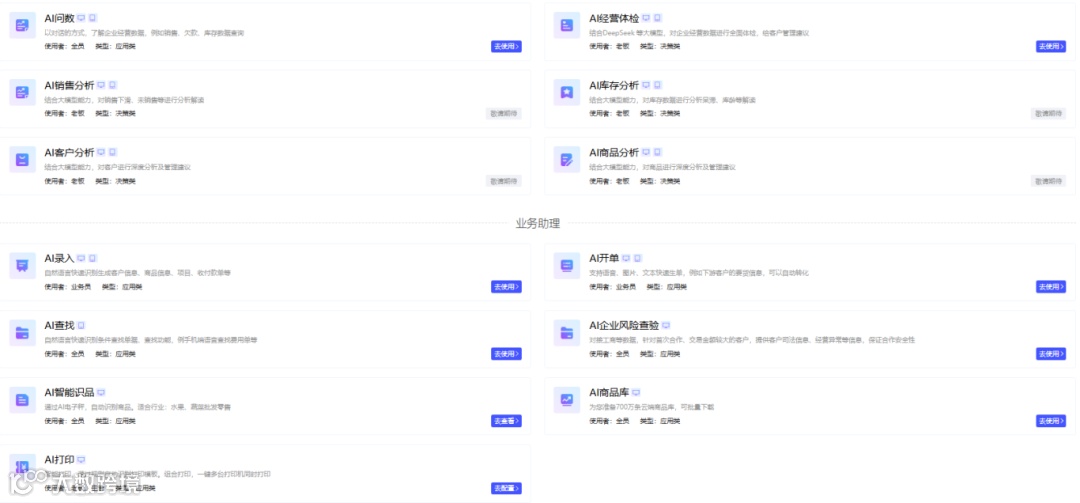The width and height of the screenshot is (1080, 503).
Task: Click the AI企业风险查验 description line
Action: 751,340
